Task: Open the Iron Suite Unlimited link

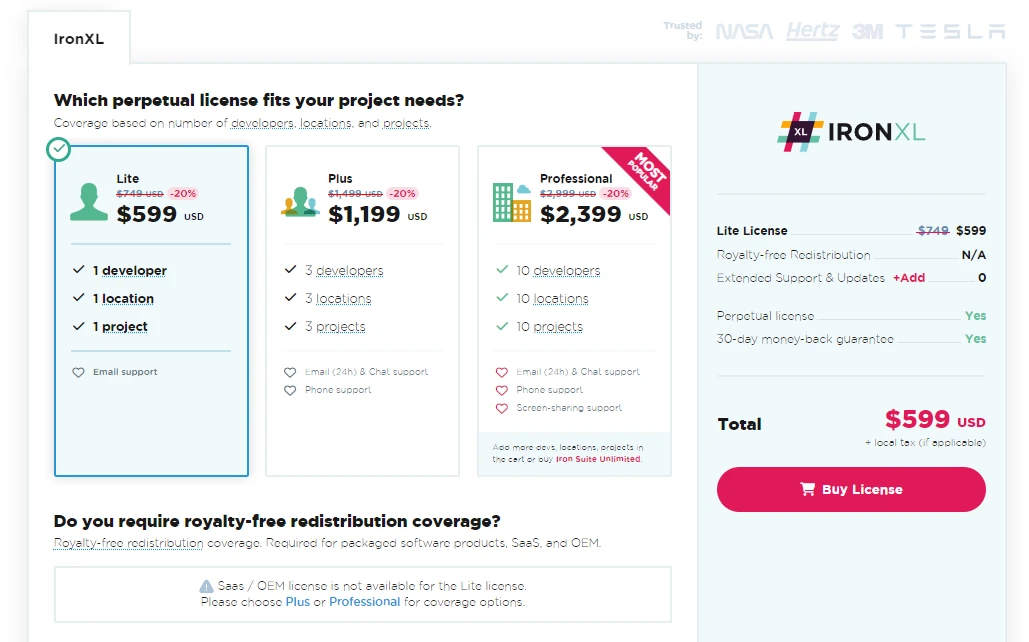Action: [598, 459]
